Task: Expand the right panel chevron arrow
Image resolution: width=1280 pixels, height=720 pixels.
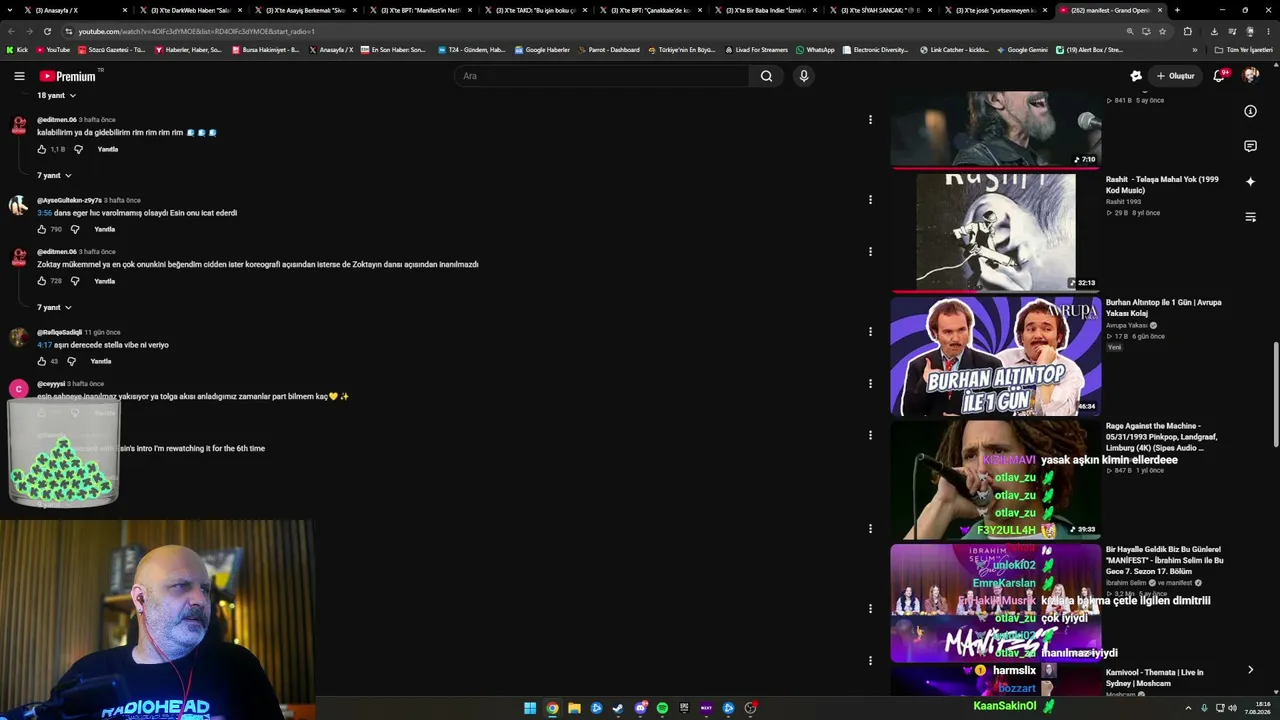Action: (x=1250, y=670)
